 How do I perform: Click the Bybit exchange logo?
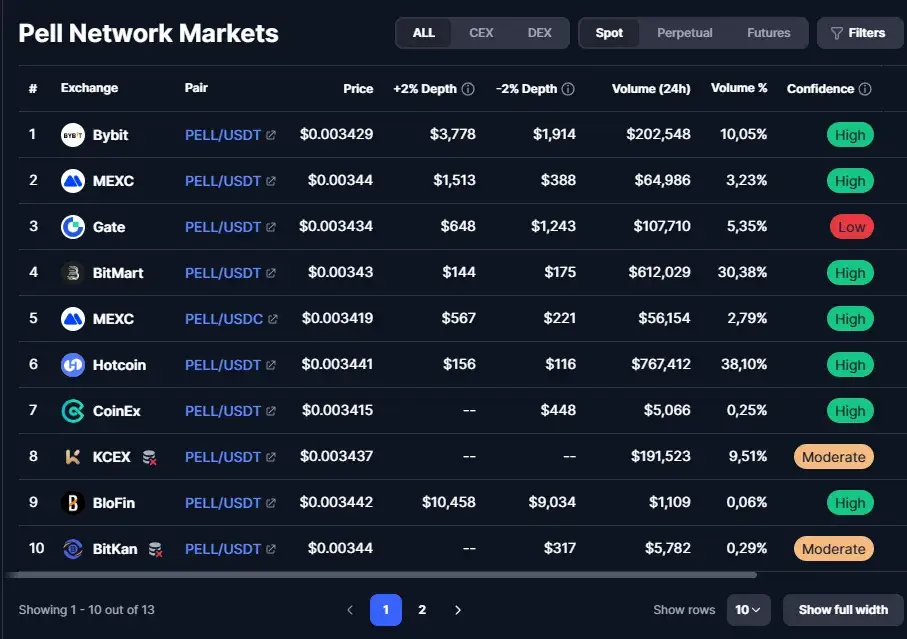point(73,135)
